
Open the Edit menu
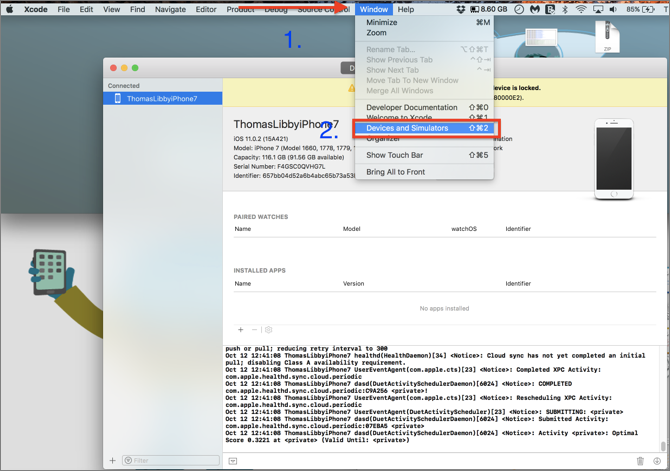[x=86, y=9]
